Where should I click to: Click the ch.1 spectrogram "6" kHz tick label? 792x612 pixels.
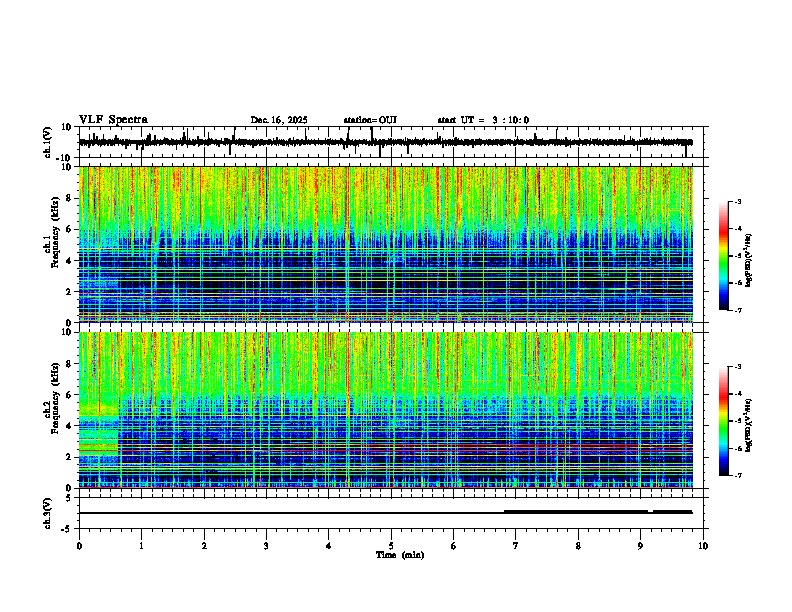(x=70, y=230)
